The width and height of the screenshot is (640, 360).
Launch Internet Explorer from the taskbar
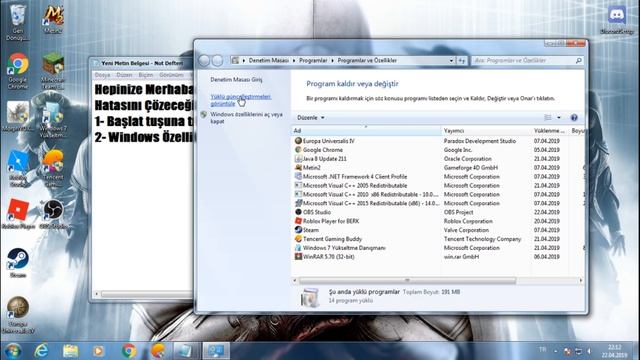pyautogui.click(x=41, y=351)
